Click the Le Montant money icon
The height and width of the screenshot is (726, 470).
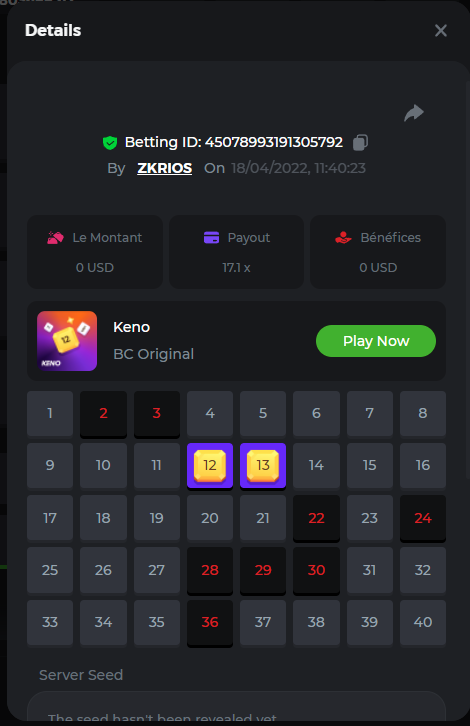(x=56, y=238)
